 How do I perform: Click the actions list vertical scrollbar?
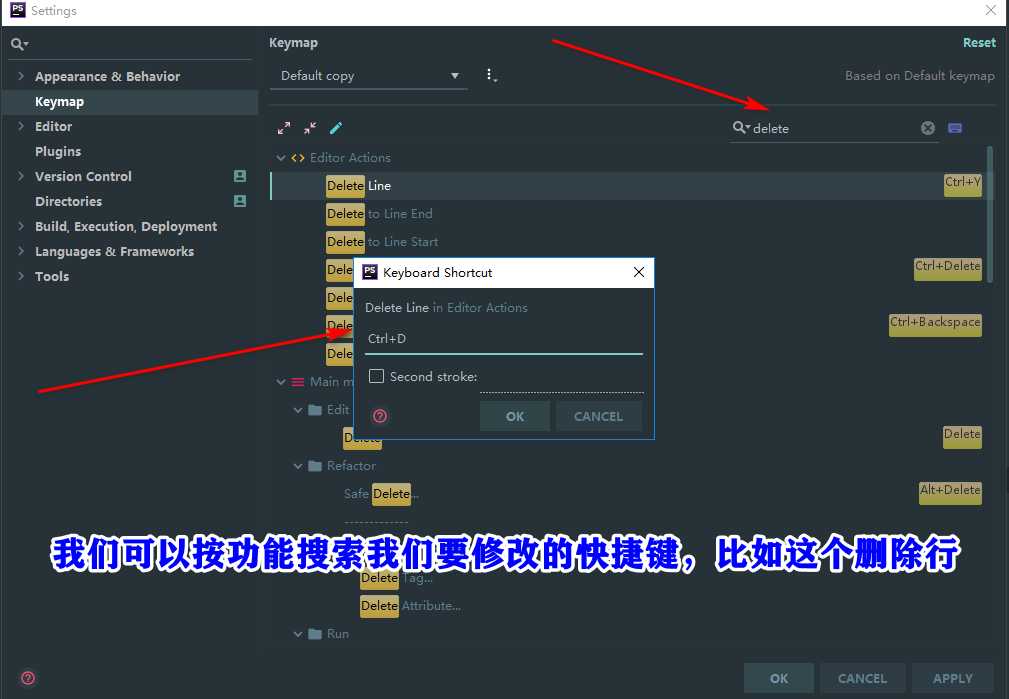(x=990, y=213)
